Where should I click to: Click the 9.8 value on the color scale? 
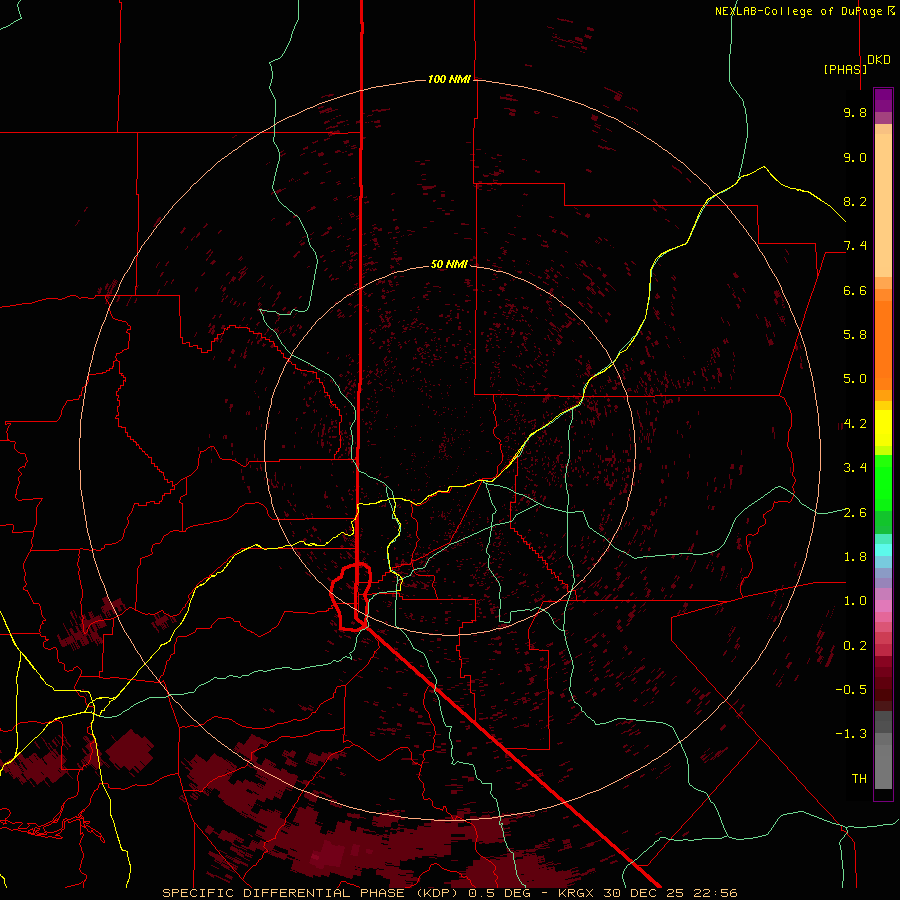coord(855,112)
